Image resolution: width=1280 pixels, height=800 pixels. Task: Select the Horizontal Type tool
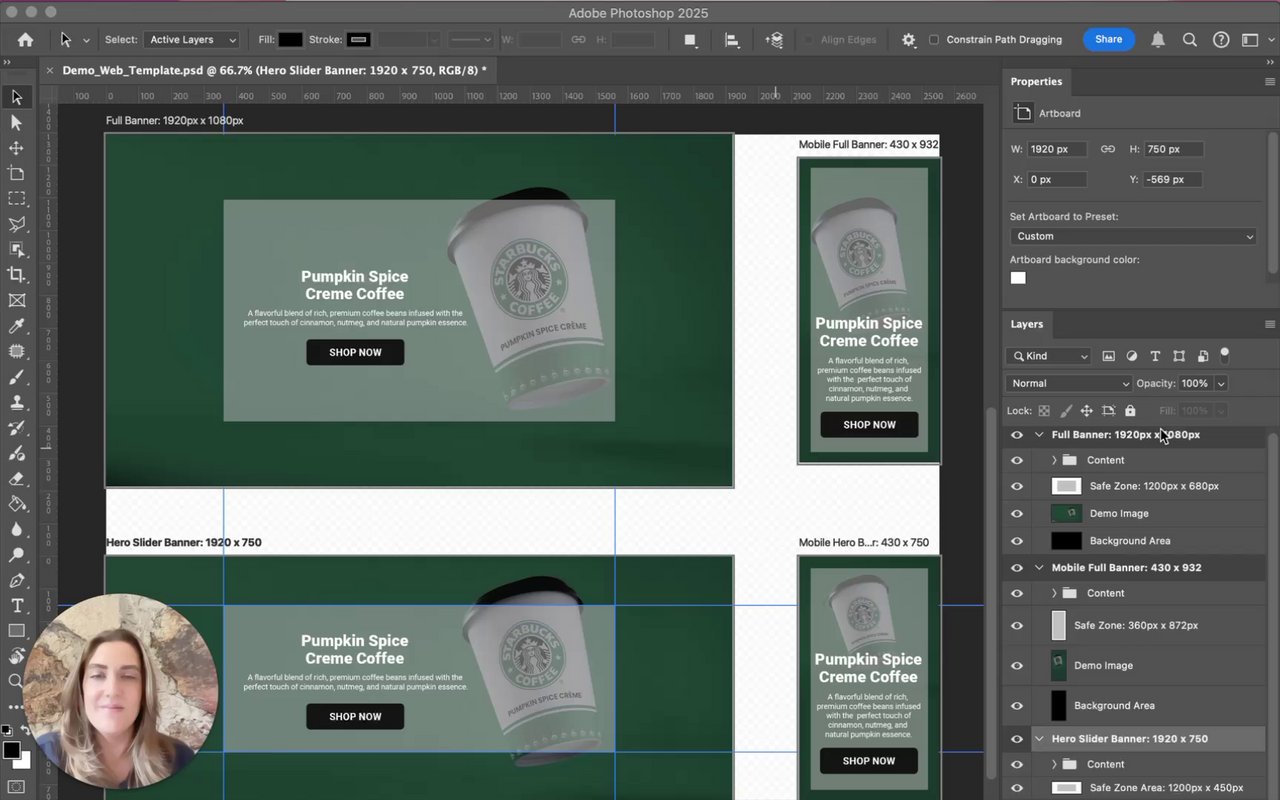pyautogui.click(x=16, y=606)
